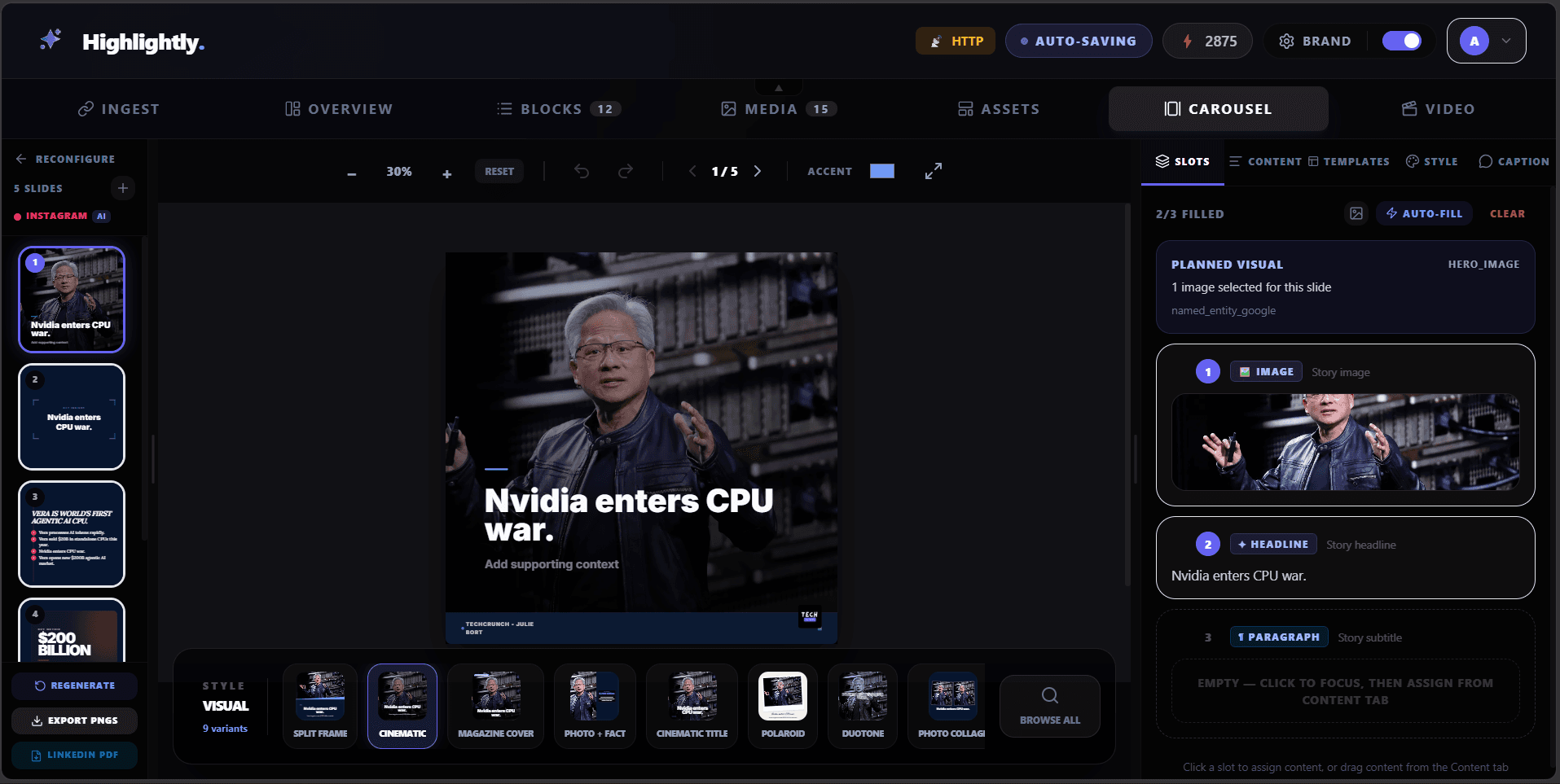
Task: Click the 30% zoom value
Action: (x=399, y=171)
